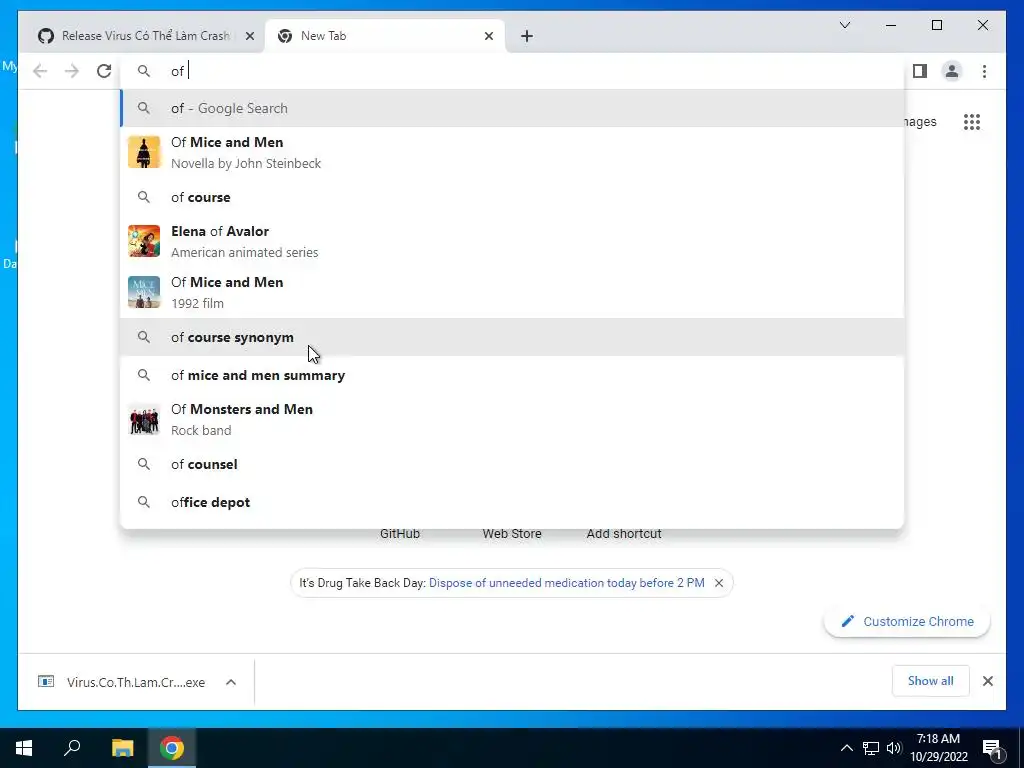This screenshot has height=768, width=1024.
Task: Select 'of - Google Search' suggestion
Action: pyautogui.click(x=513, y=108)
